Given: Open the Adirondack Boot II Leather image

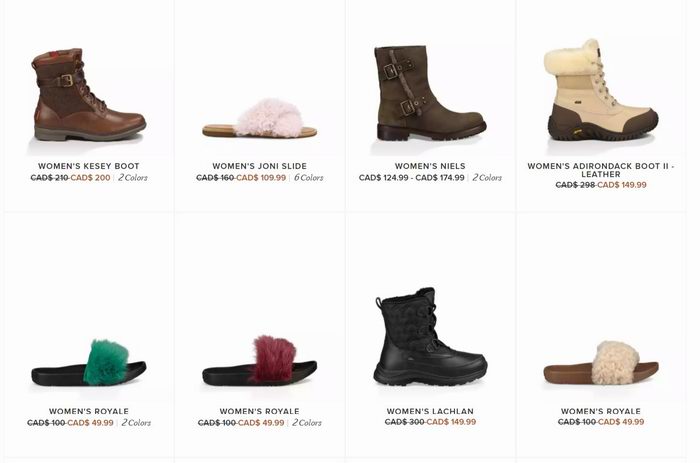Looking at the screenshot, I should [601, 90].
